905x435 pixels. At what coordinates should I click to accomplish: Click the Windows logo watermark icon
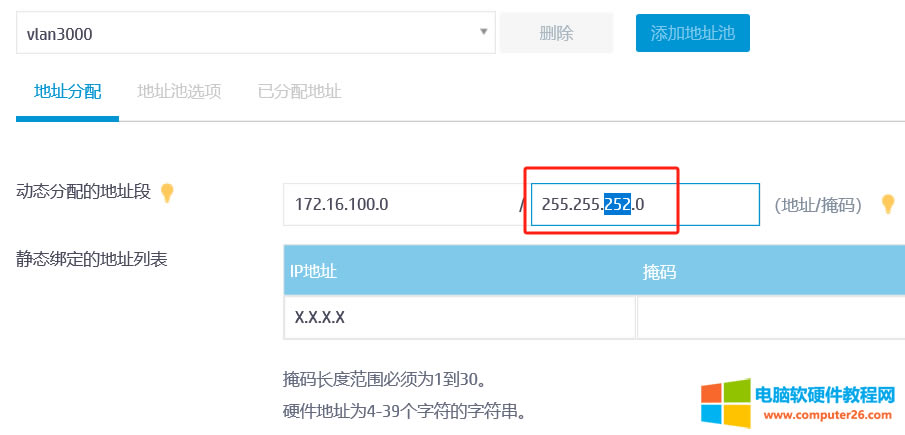click(725, 404)
